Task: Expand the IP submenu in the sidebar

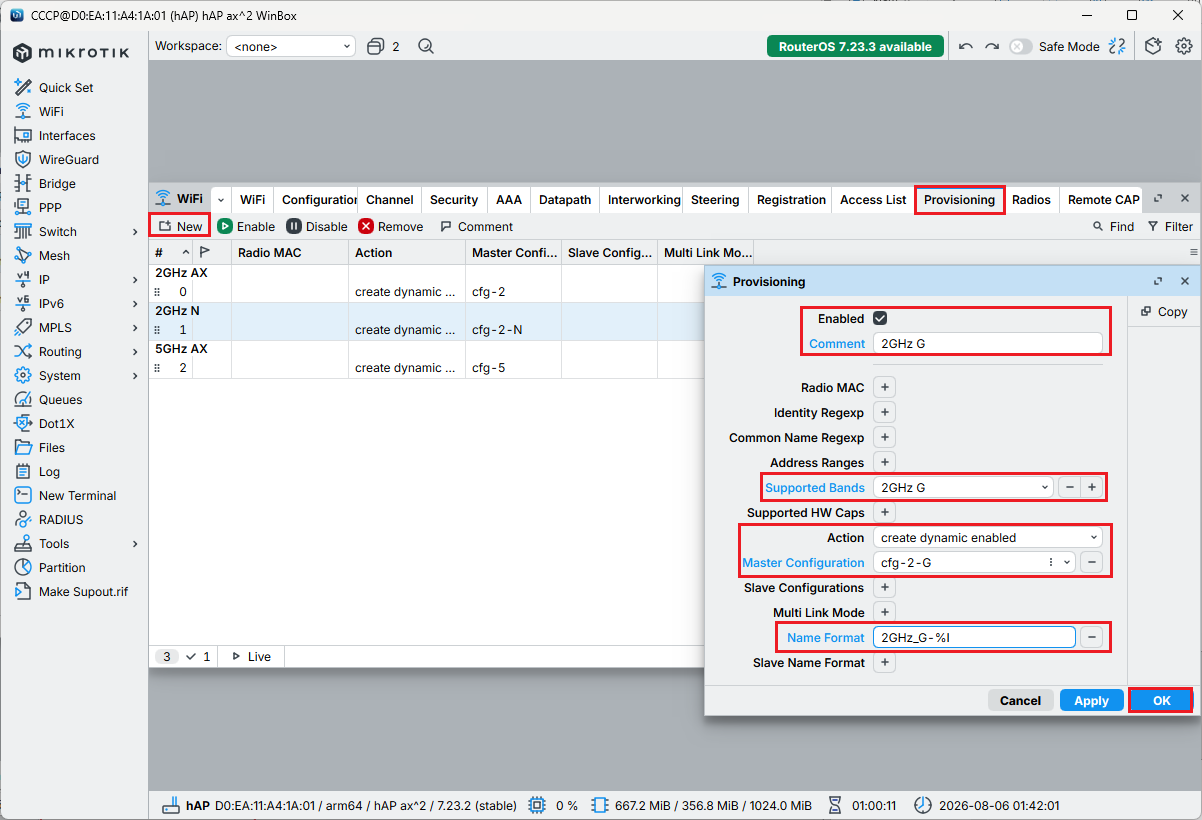Action: (135, 279)
